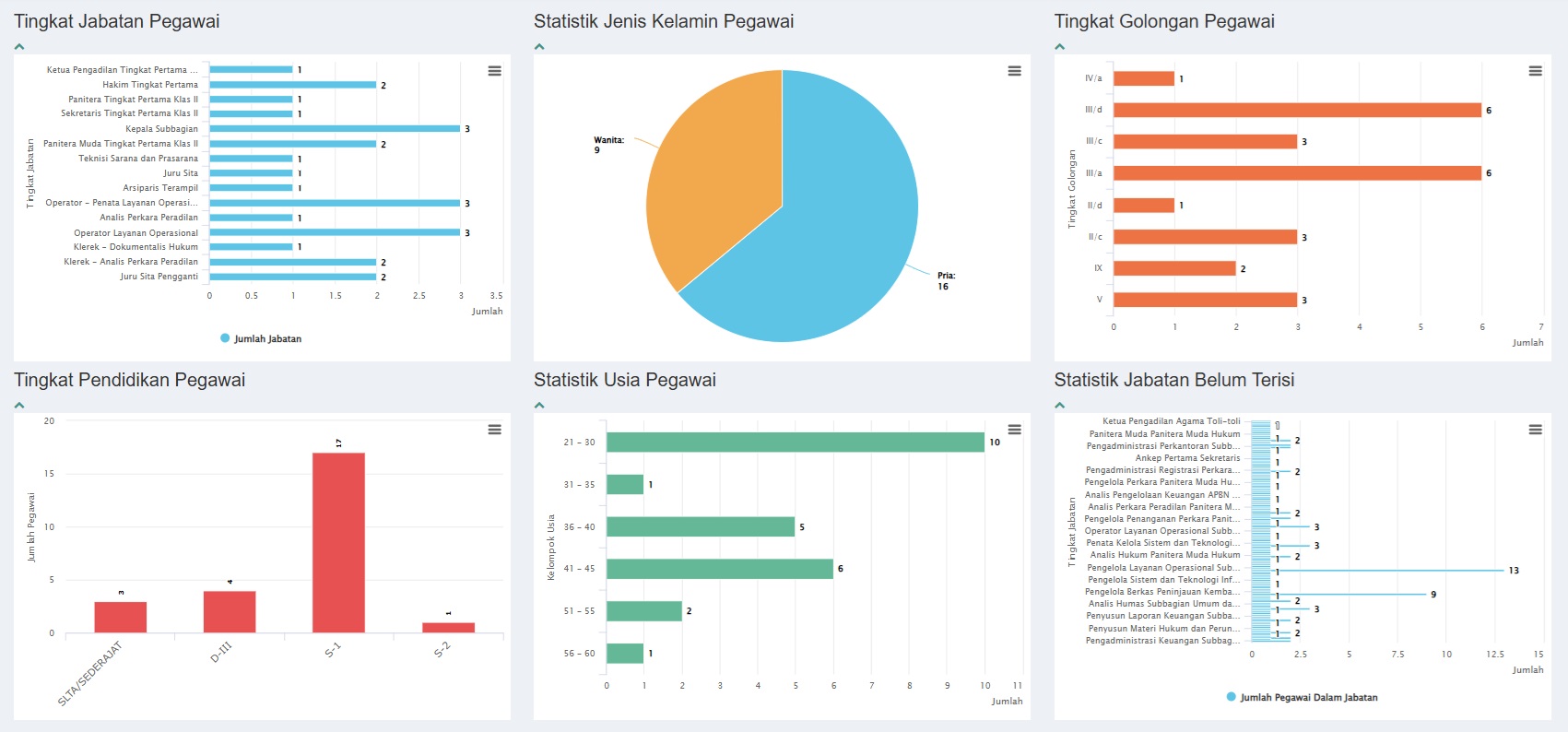The width and height of the screenshot is (1568, 732).
Task: Click the Tingkat Golongan Pegawai heading
Action: tap(1164, 21)
